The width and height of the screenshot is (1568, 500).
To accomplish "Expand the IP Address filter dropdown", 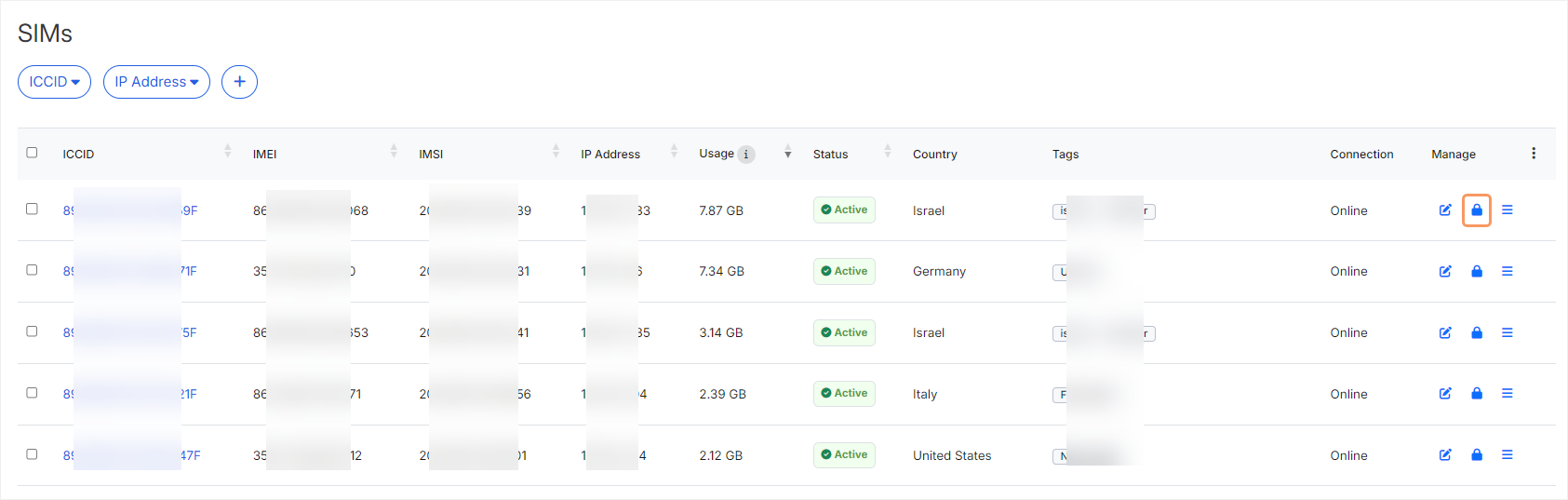I will [156, 82].
